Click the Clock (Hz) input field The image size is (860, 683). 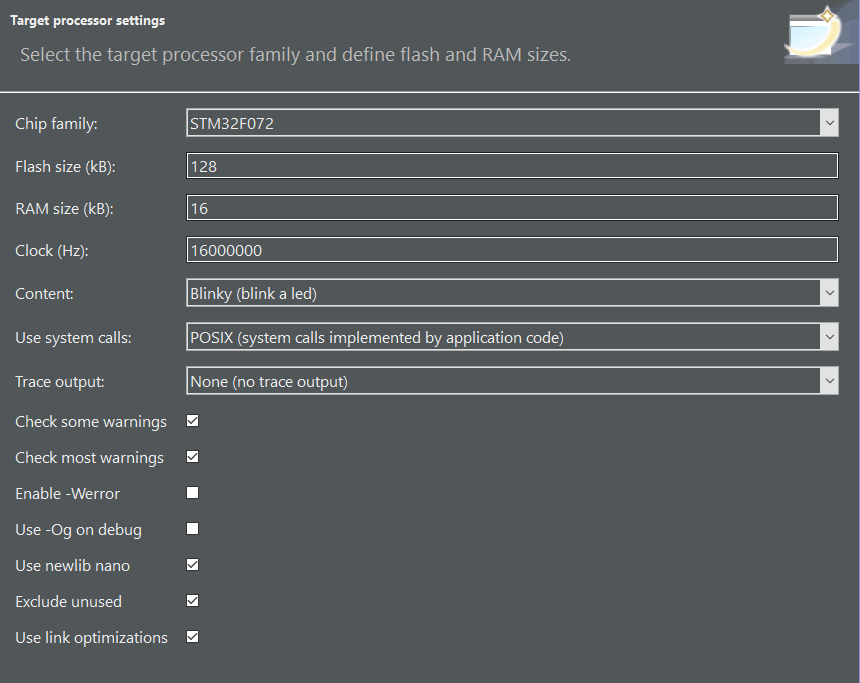(x=512, y=250)
